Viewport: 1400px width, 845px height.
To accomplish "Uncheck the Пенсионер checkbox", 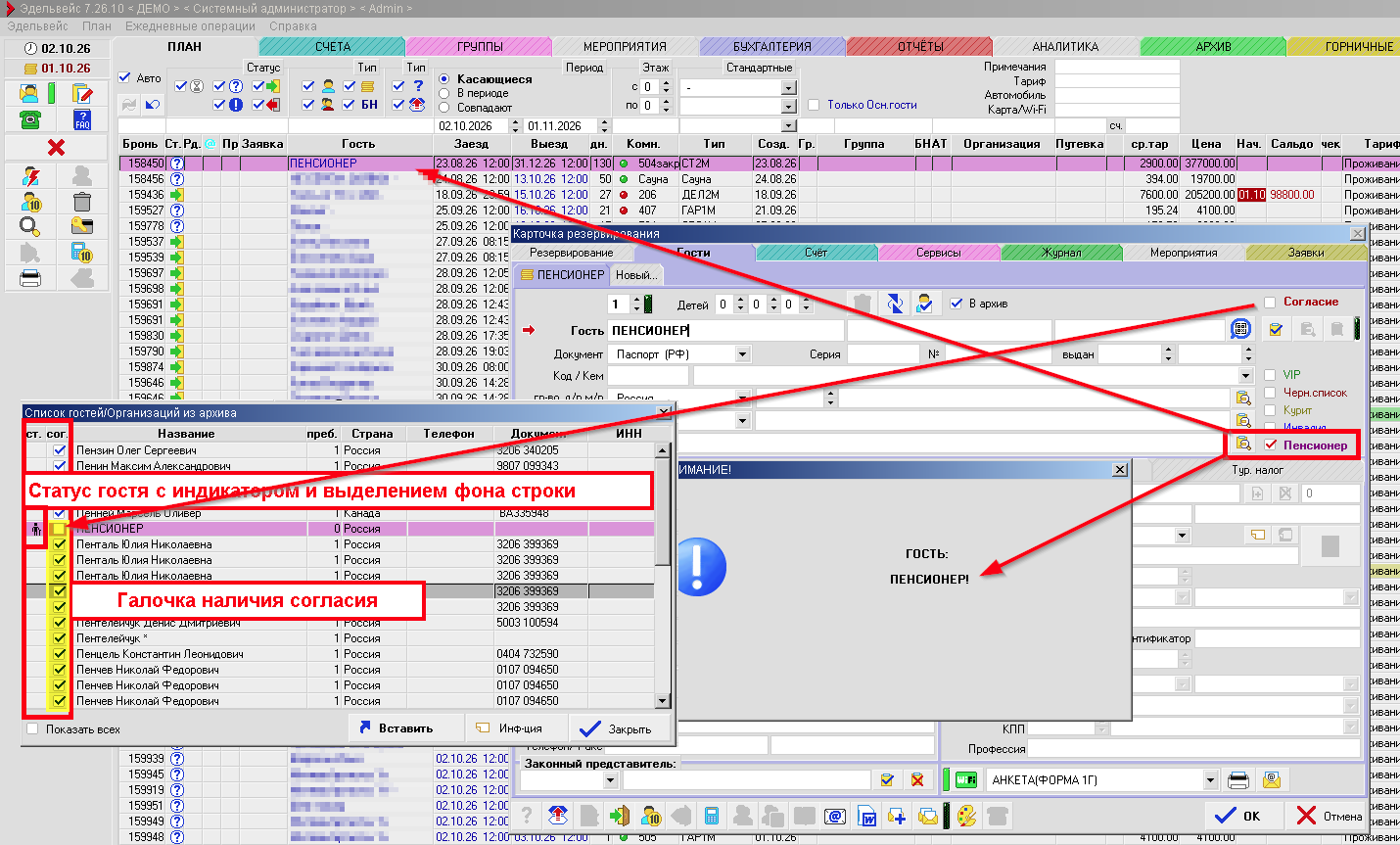I will (1270, 445).
